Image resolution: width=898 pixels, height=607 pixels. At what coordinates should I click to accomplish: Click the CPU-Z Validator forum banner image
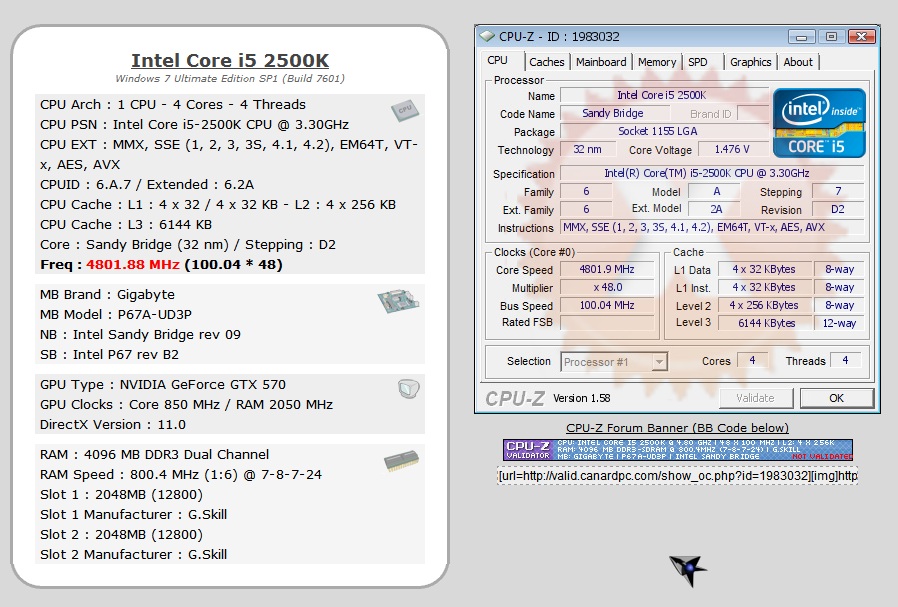(678, 450)
